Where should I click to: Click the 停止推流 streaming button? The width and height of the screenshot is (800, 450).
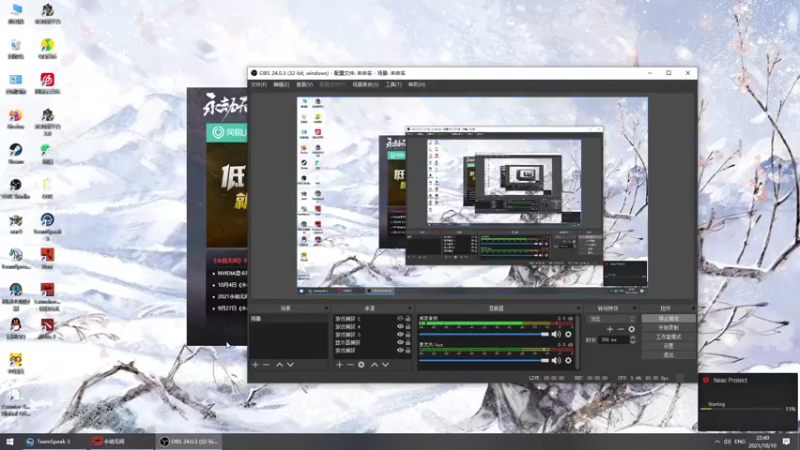(668, 318)
